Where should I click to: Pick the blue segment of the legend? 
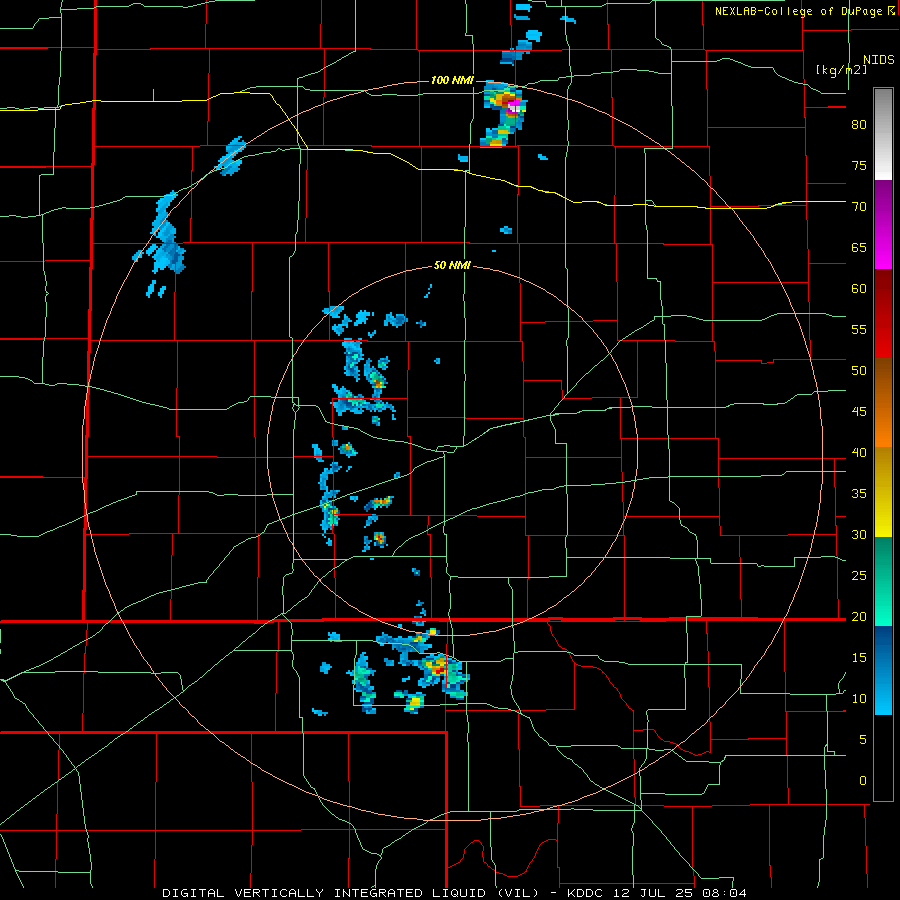pyautogui.click(x=883, y=670)
